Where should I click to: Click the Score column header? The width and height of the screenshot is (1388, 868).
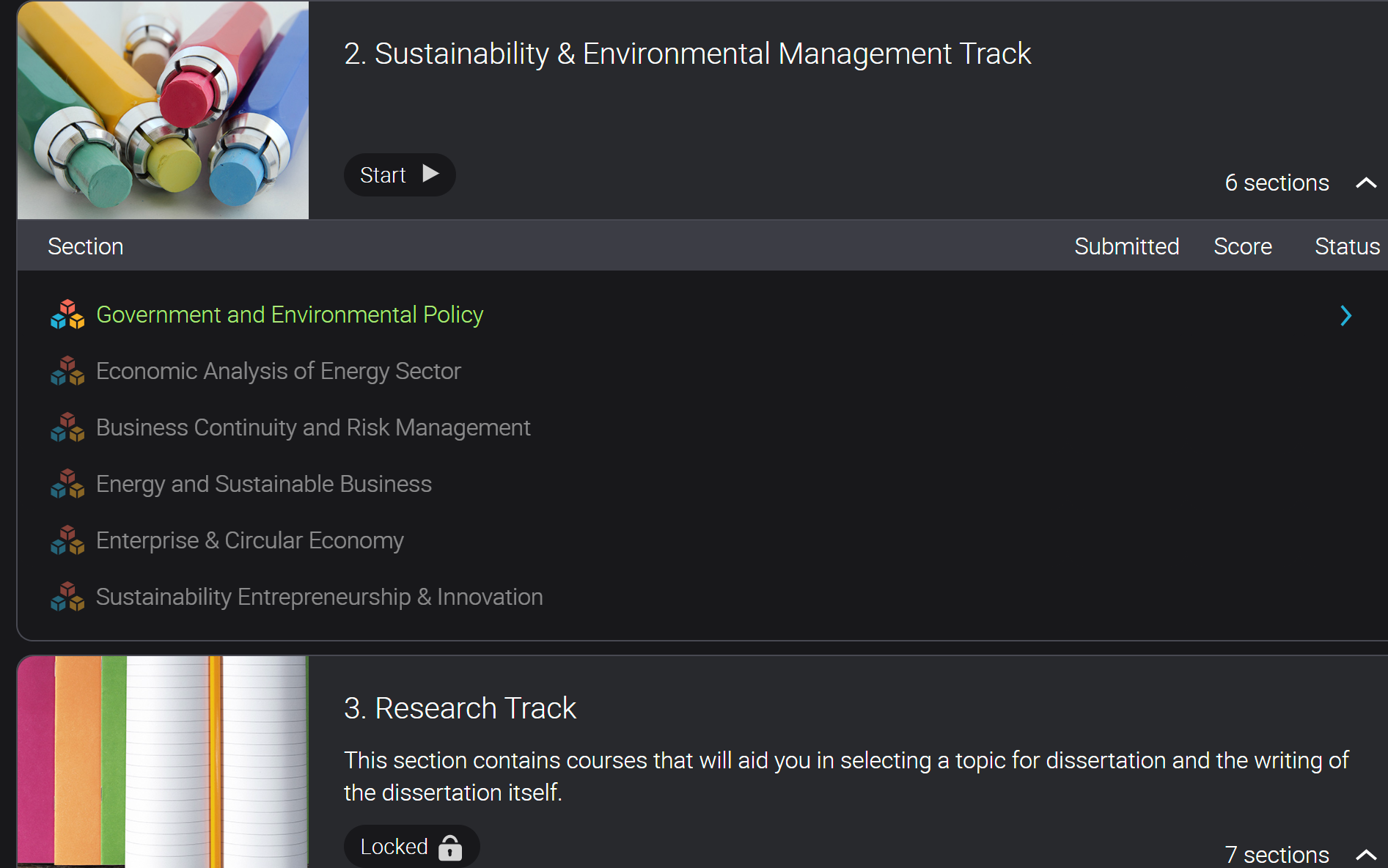click(x=1242, y=246)
